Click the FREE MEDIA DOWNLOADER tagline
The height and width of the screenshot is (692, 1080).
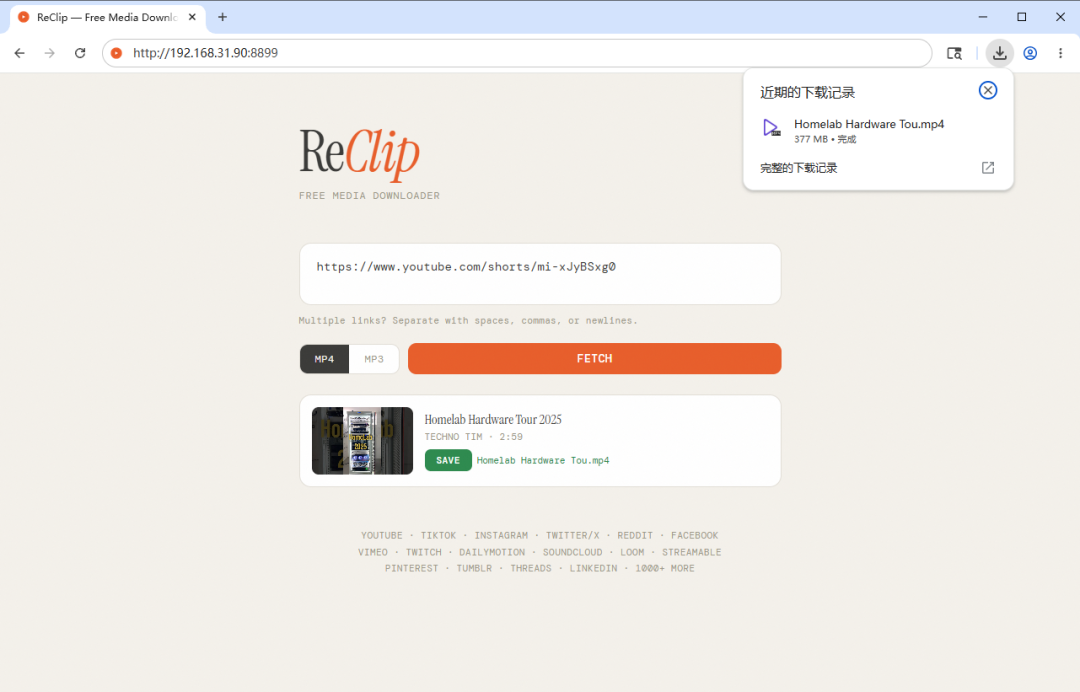[369, 196]
